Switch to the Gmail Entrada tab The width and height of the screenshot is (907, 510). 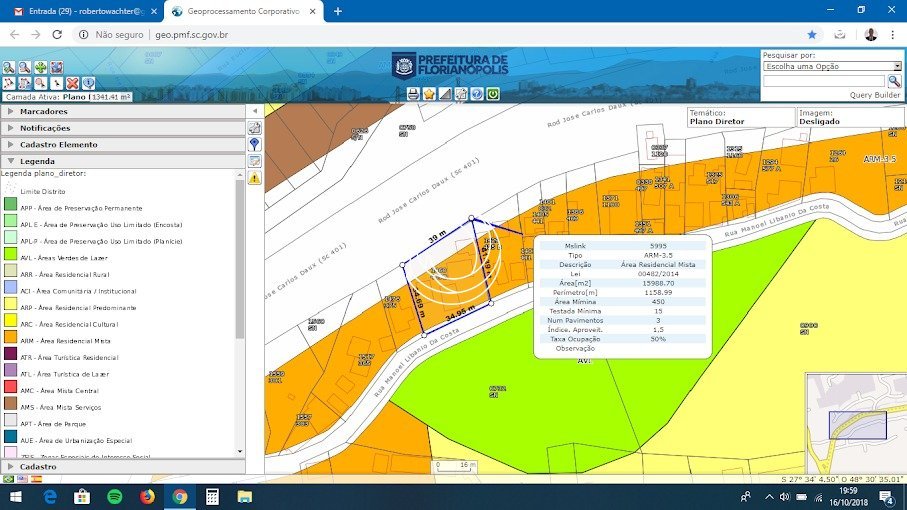pyautogui.click(x=85, y=11)
